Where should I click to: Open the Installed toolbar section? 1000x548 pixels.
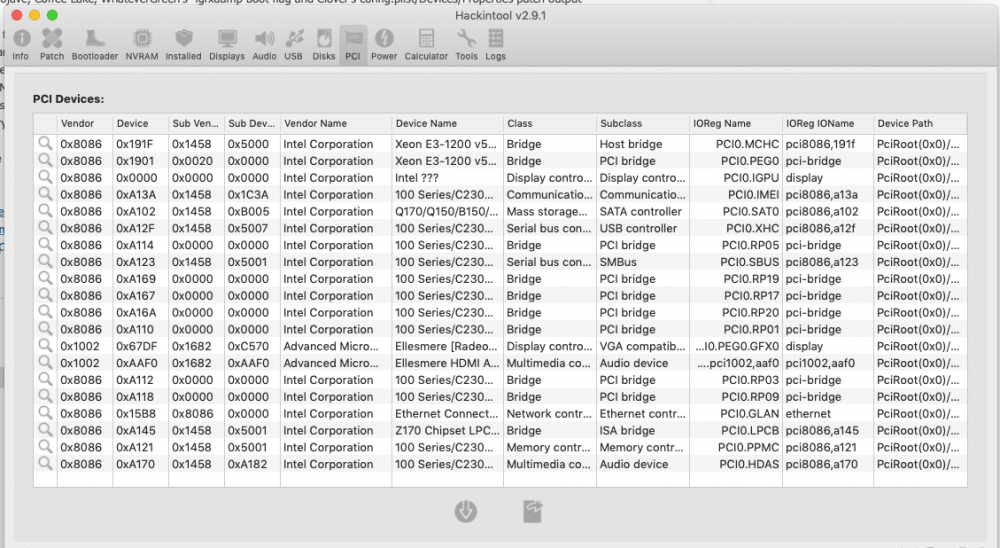coord(183,45)
